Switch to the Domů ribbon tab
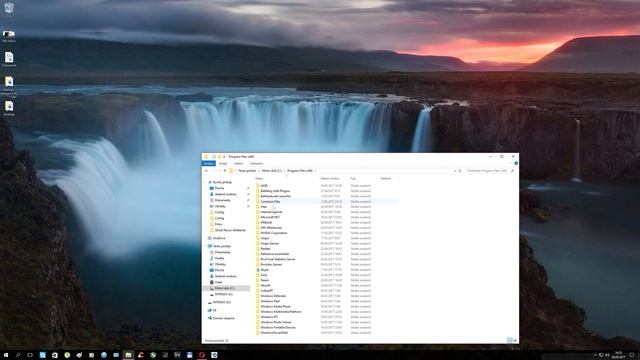 point(223,164)
